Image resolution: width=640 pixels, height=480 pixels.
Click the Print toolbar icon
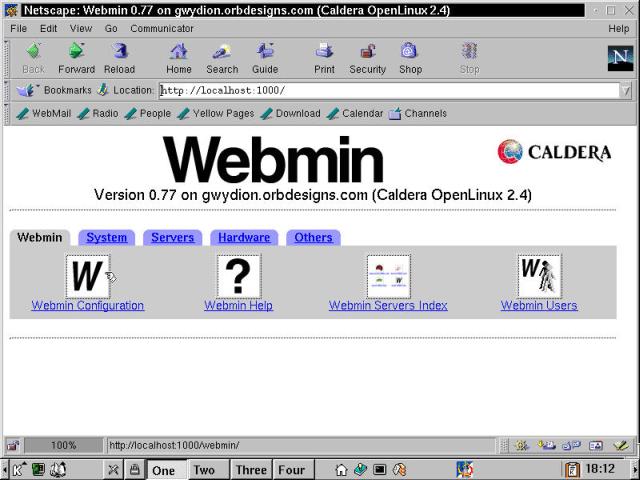(324, 52)
